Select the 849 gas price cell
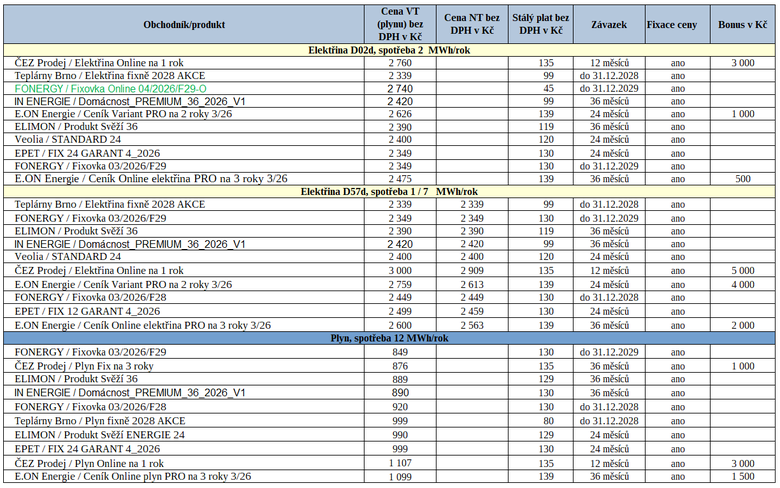780x488 pixels. tap(399, 352)
